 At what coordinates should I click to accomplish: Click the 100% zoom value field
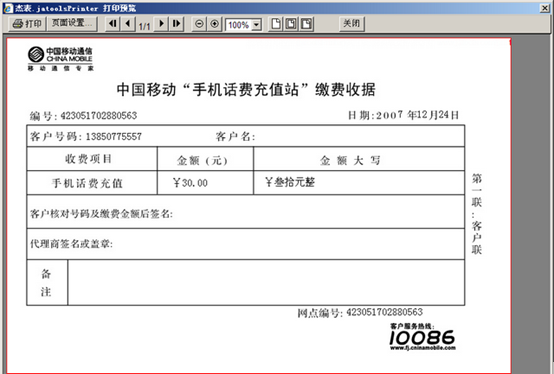(x=239, y=25)
